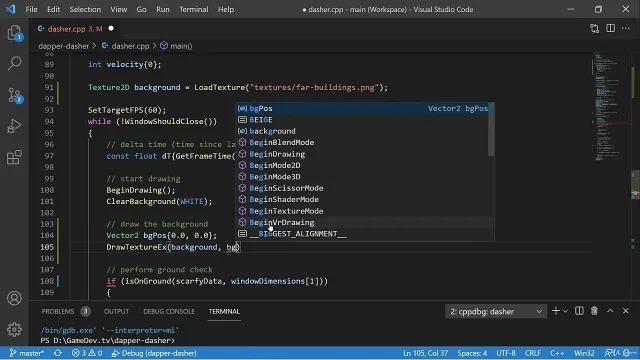
Task: Click Spaces: 4 indentation setting
Action: [472, 353]
